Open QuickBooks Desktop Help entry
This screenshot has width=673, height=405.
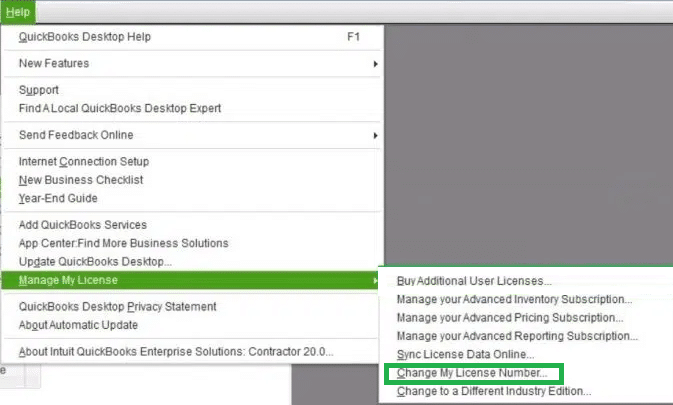point(85,37)
